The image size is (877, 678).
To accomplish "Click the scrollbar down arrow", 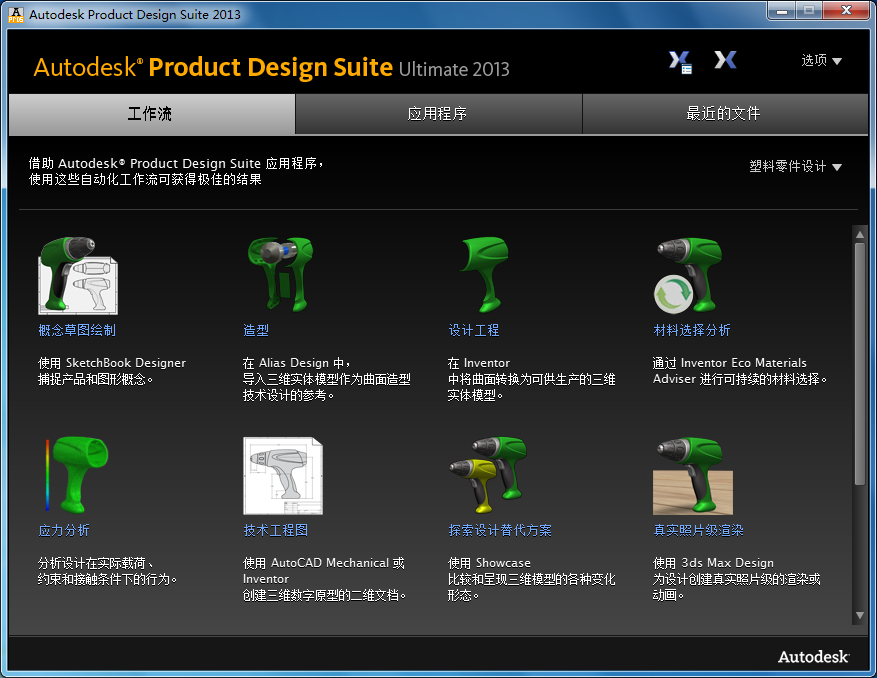I will [860, 615].
